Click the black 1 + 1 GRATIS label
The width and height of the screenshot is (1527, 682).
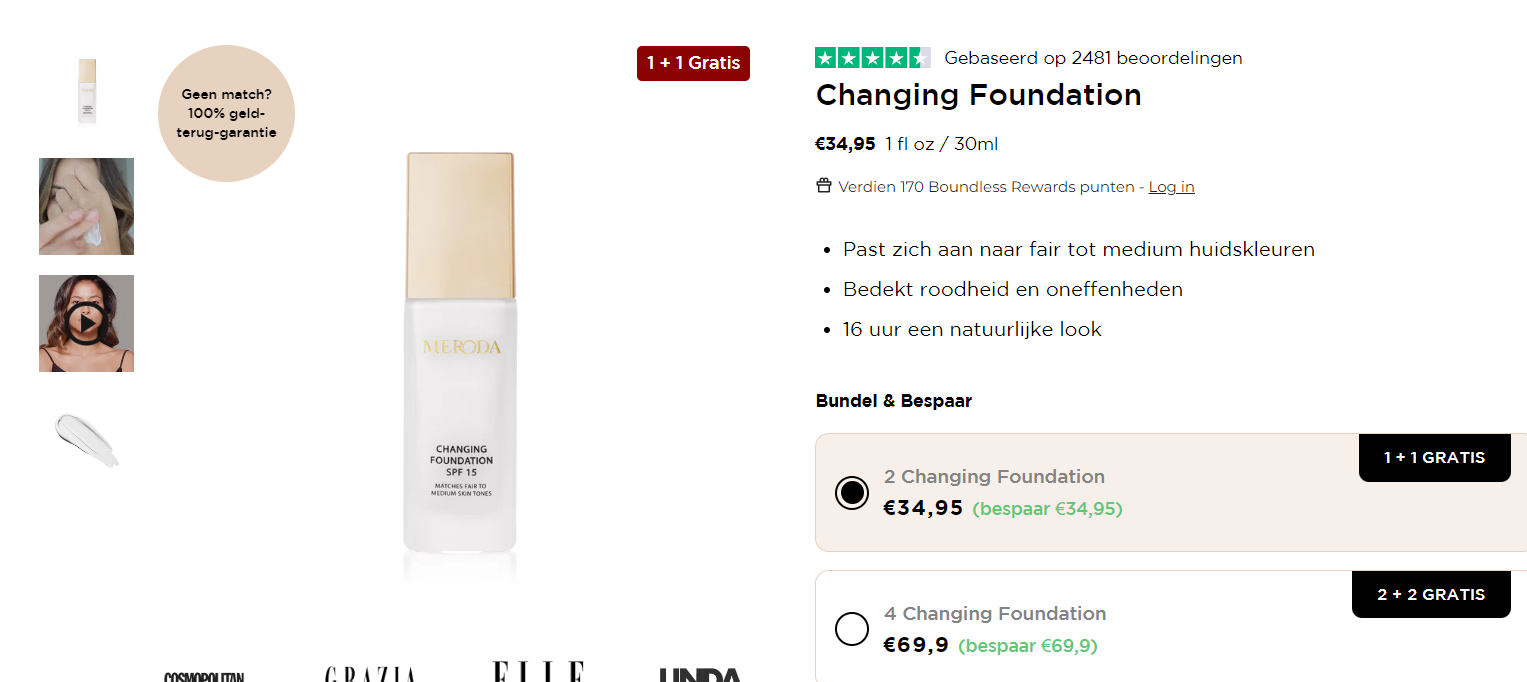(x=1434, y=458)
